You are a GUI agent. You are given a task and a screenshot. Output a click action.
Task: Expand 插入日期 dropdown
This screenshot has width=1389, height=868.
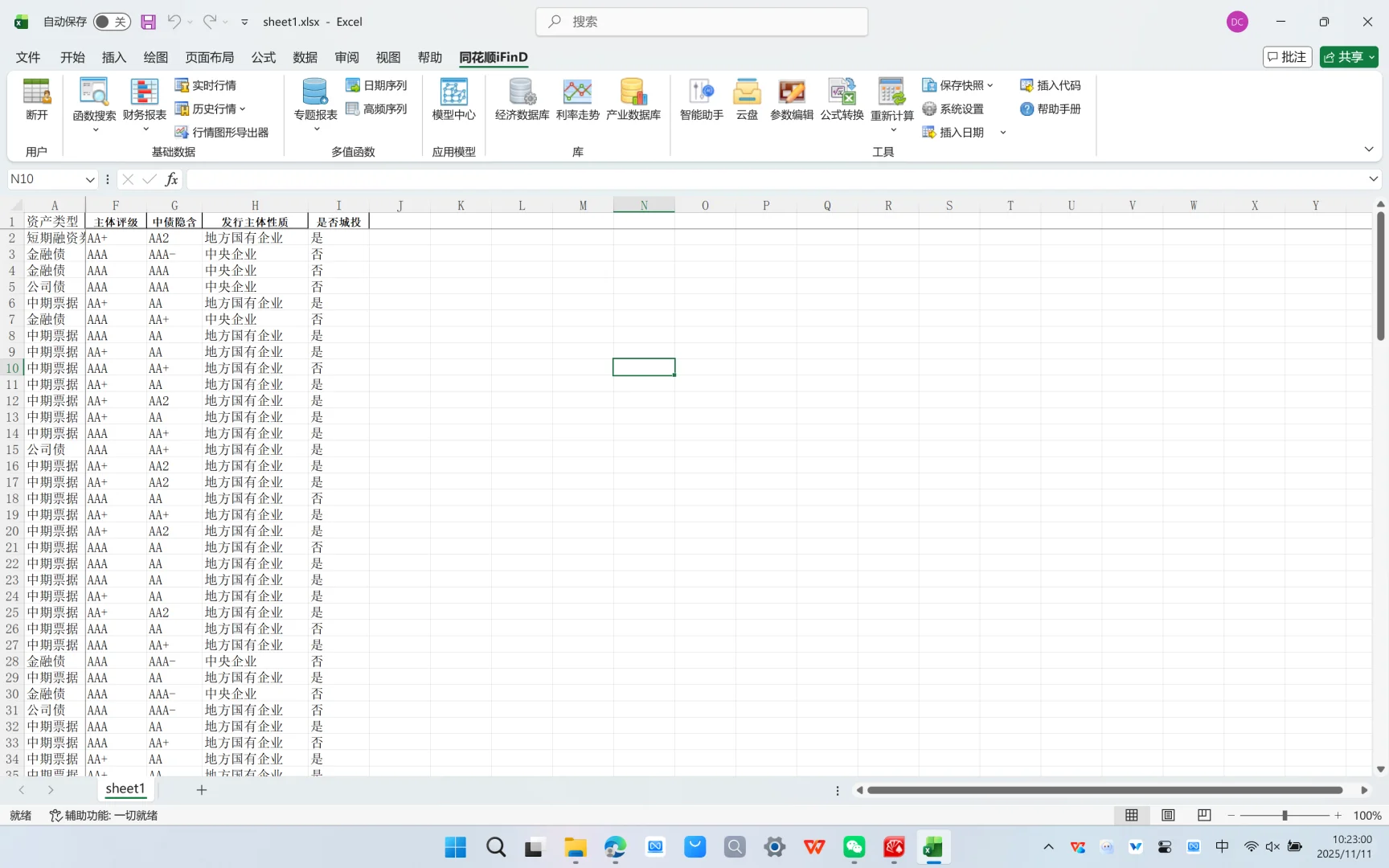(x=1003, y=132)
